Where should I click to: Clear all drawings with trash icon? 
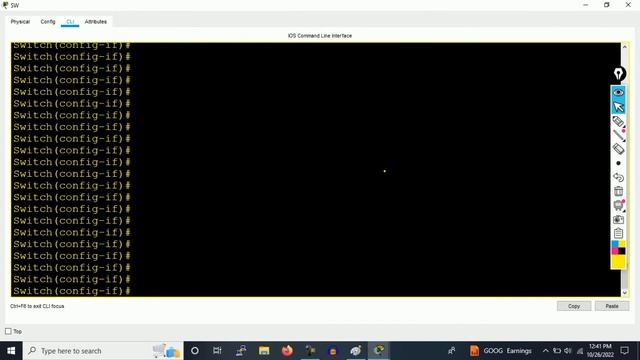618,191
